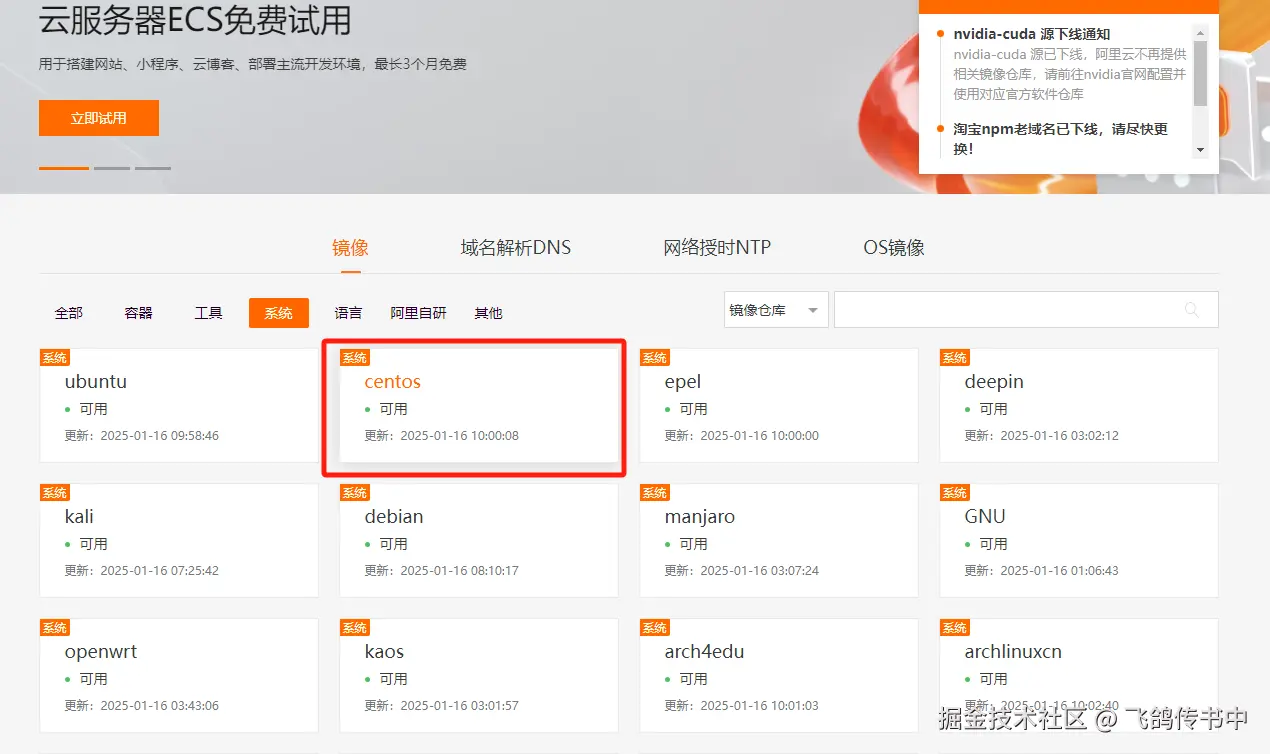
Task: Click 系统 tag on GNU card
Action: coord(955,493)
